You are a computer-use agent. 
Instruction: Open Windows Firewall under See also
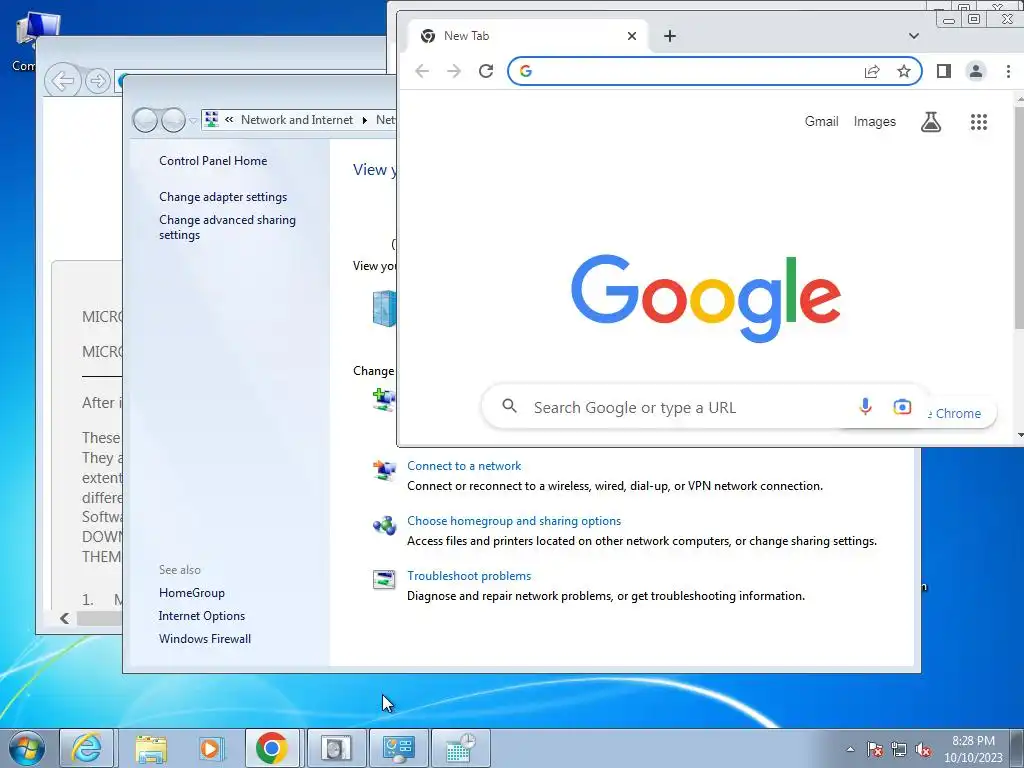coord(204,639)
